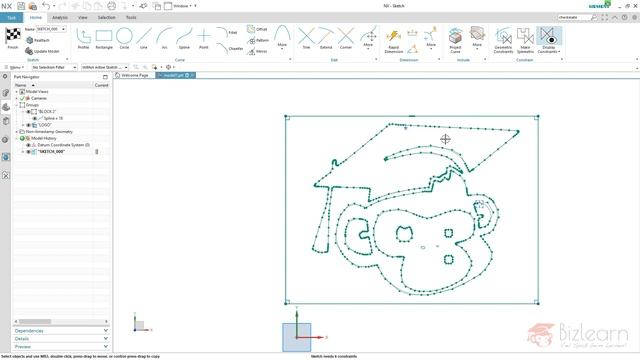Toggle visibility of Datum Coordinate System
Screen dimensions: 640x360
click(29, 145)
